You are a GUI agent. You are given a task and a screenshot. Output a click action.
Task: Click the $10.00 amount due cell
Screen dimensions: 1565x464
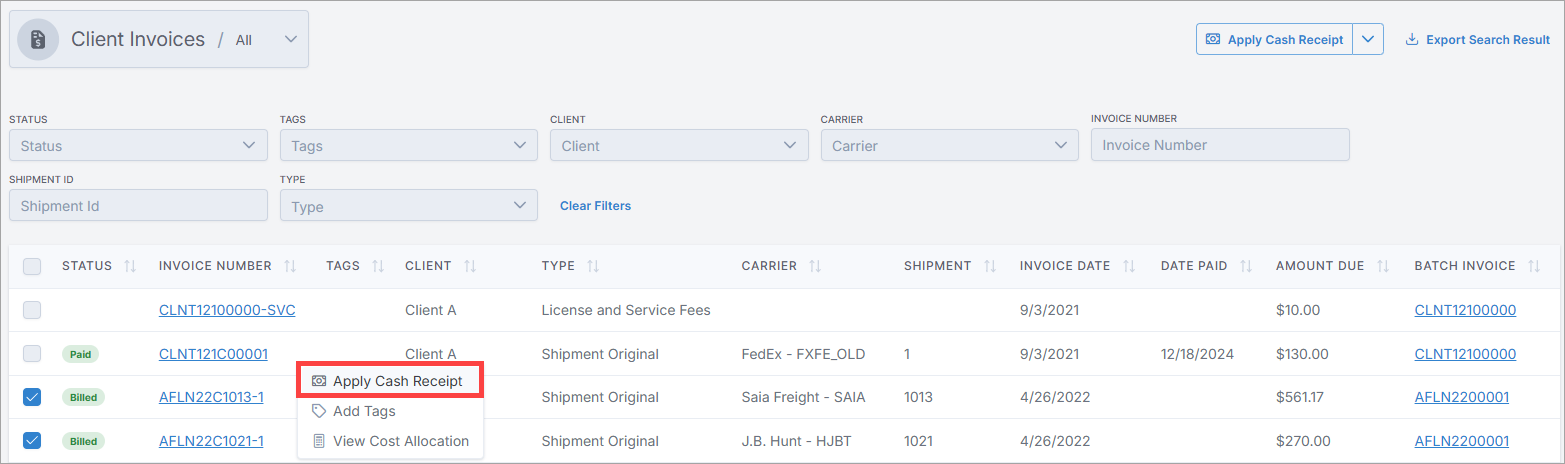click(1298, 310)
